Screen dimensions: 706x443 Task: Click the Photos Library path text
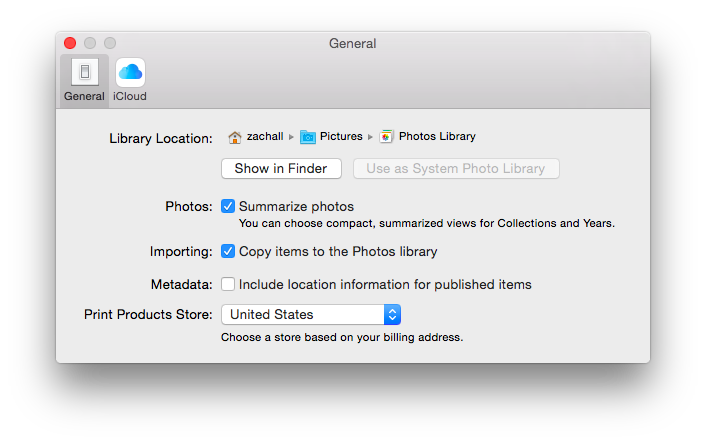pyautogui.click(x=437, y=137)
